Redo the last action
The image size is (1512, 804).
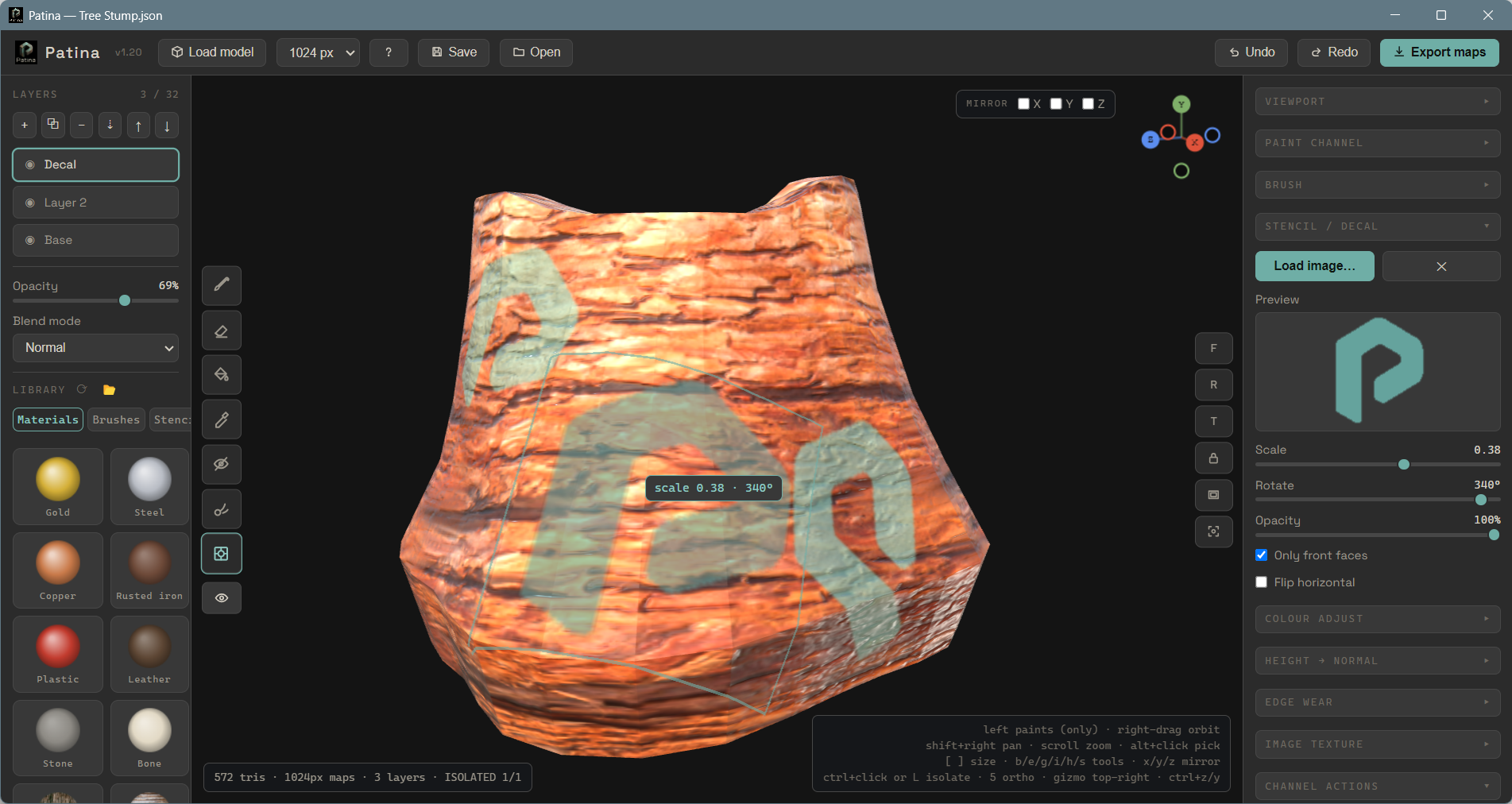point(1334,52)
